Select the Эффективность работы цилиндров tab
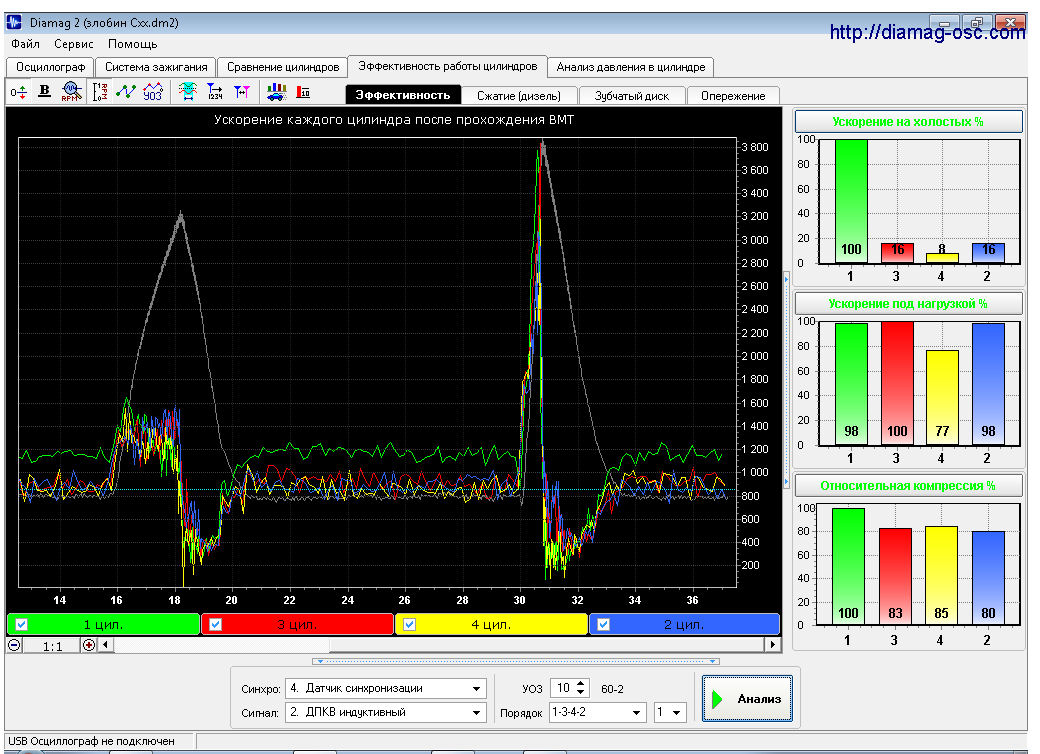 tap(448, 66)
